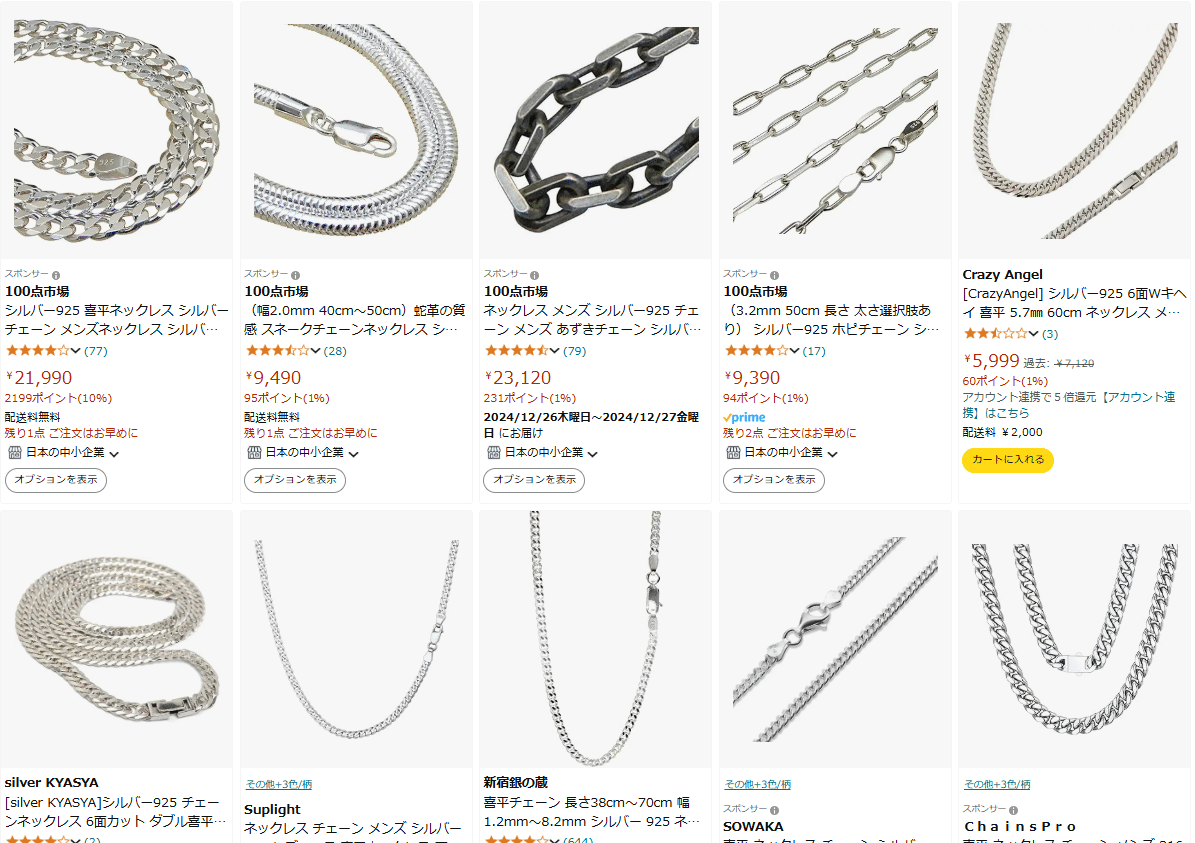Viewport: 1195px width, 843px height.
Task: Click the prime badge on ¥9,390 listing
Action: click(x=745, y=417)
